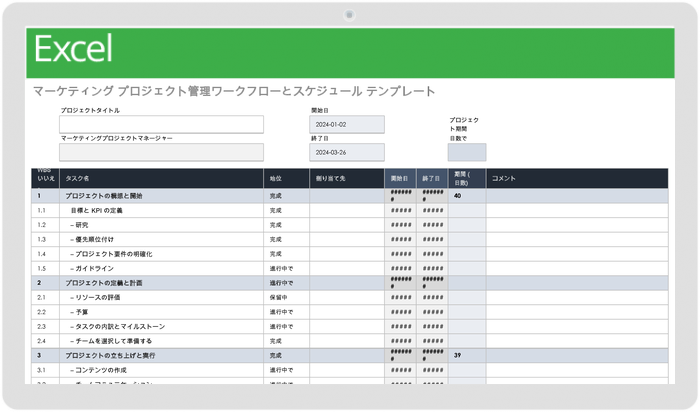The image size is (700, 412).
Task: Click WBS number 1.5
Action: click(x=42, y=268)
